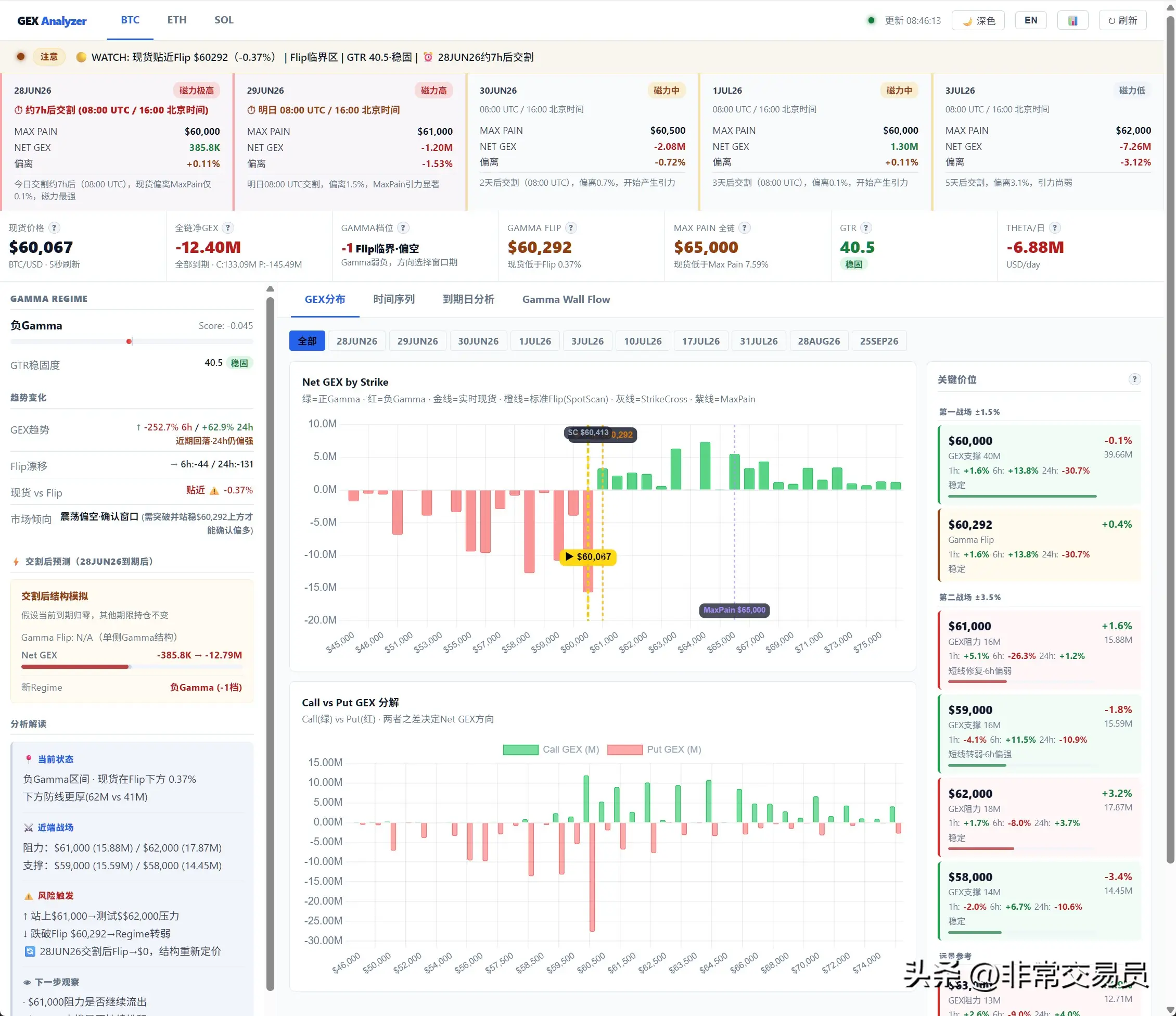Screen dimensions: 1176x1016
Task: Switch language with EN button
Action: click(x=1031, y=20)
